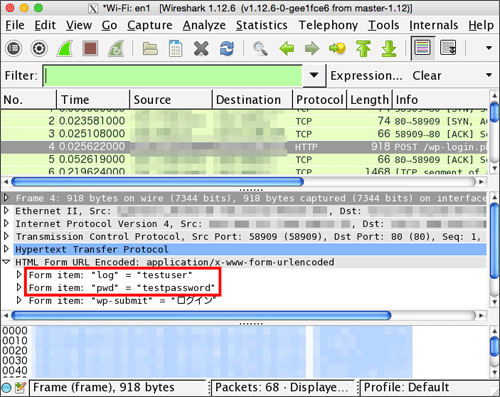The width and height of the screenshot is (500, 397).
Task: Sort by the Destination column header
Action: [x=252, y=100]
